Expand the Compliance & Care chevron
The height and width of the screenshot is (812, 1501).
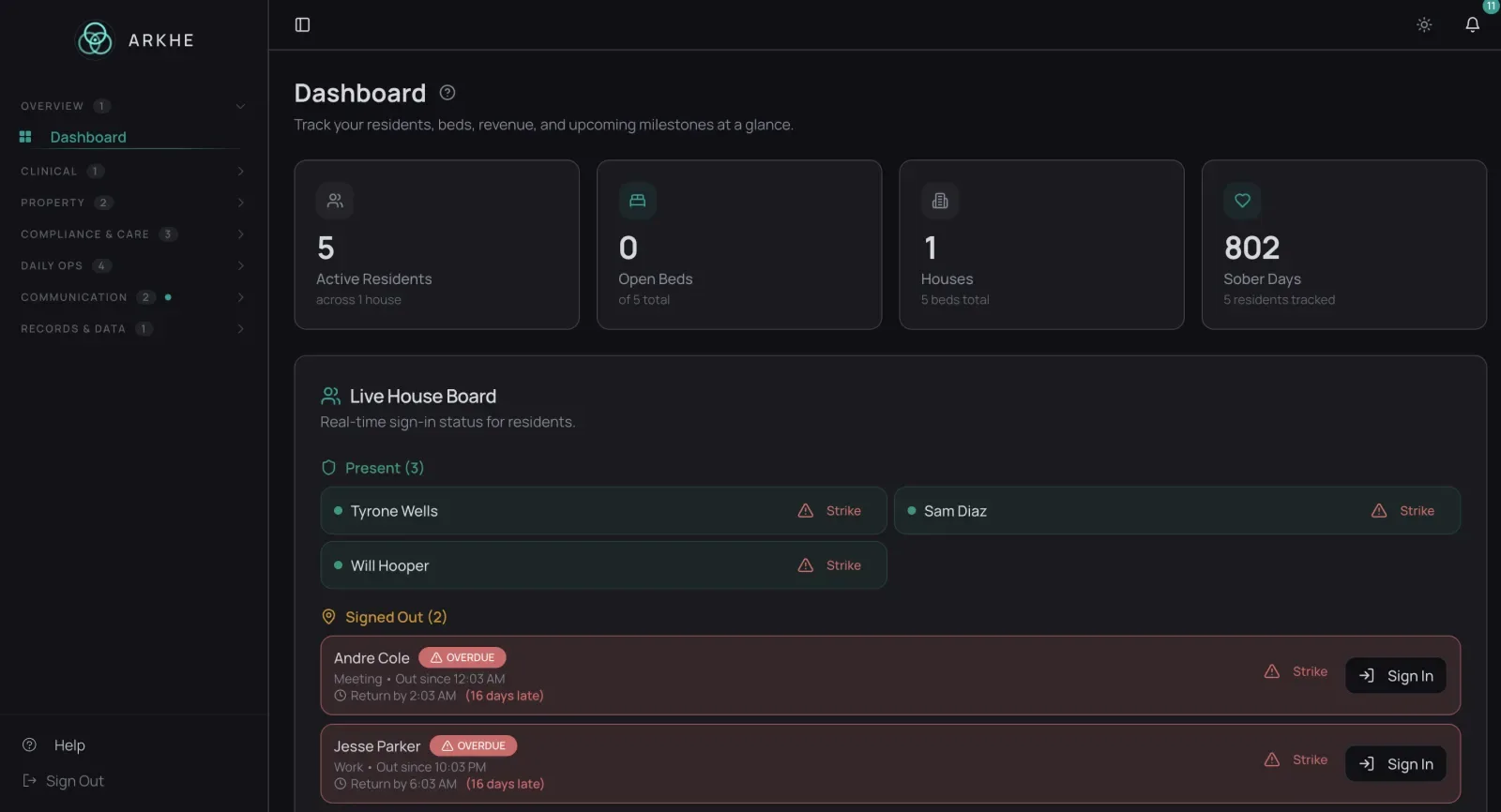[x=240, y=234]
